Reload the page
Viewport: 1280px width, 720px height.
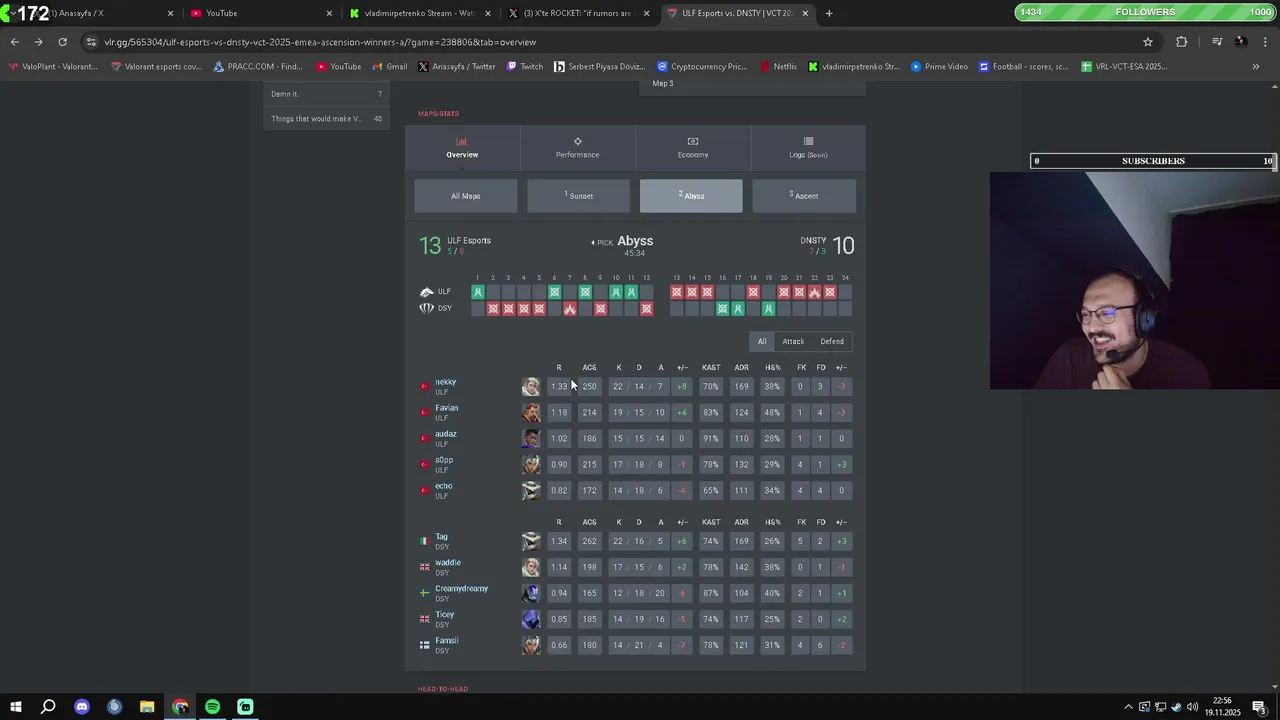click(x=62, y=42)
